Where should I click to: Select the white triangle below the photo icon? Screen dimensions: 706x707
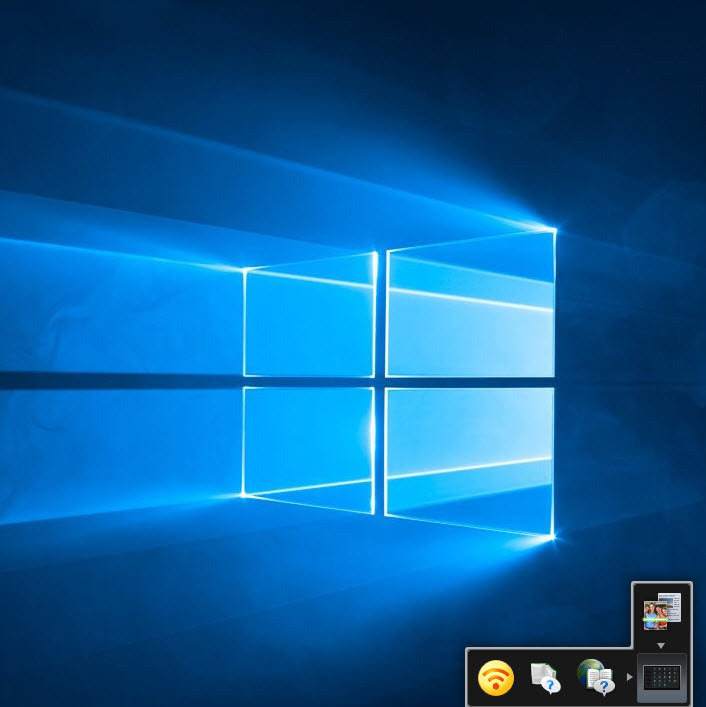[661, 646]
